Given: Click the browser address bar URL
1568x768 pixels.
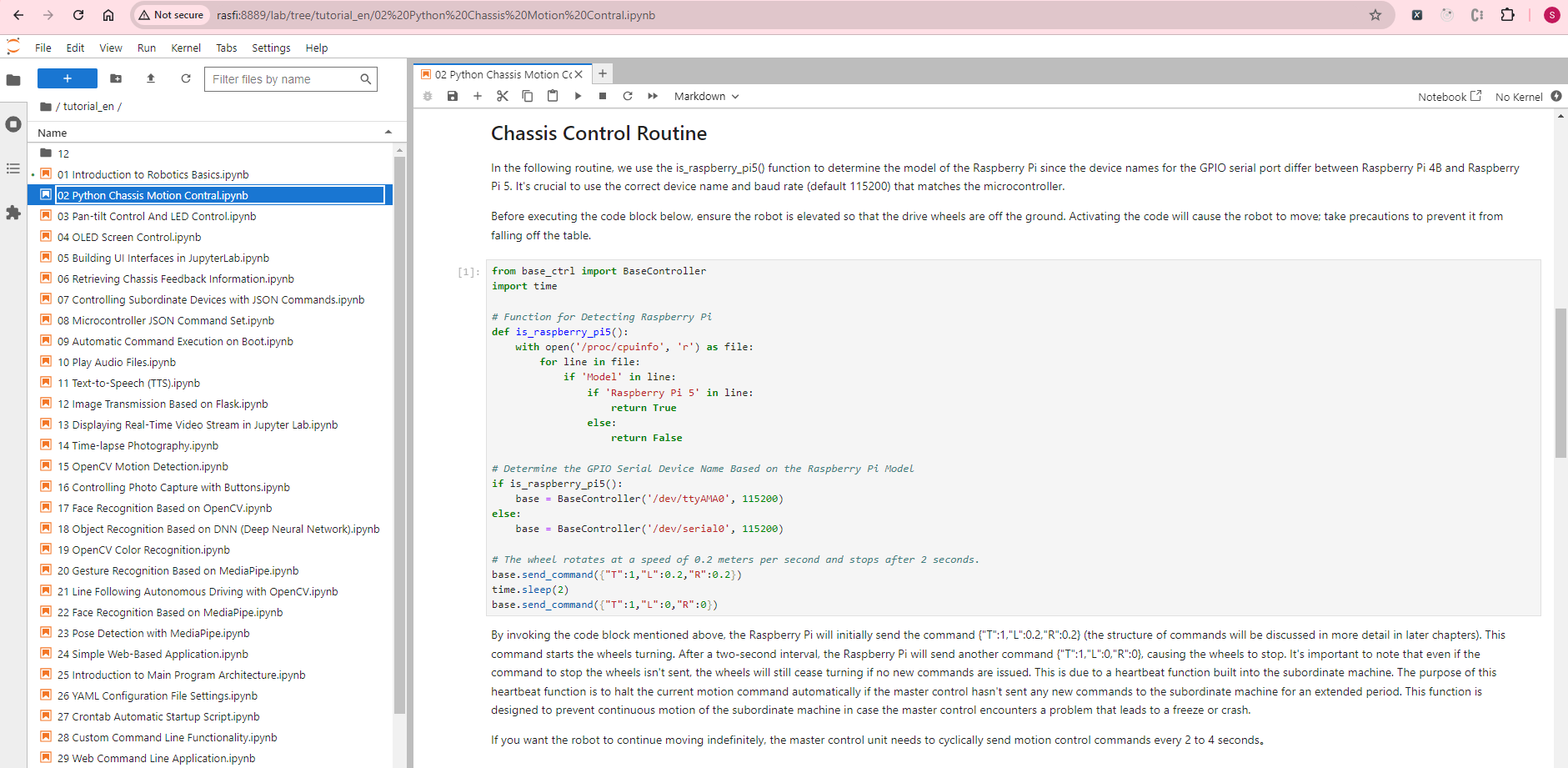Looking at the screenshot, I should pyautogui.click(x=436, y=15).
